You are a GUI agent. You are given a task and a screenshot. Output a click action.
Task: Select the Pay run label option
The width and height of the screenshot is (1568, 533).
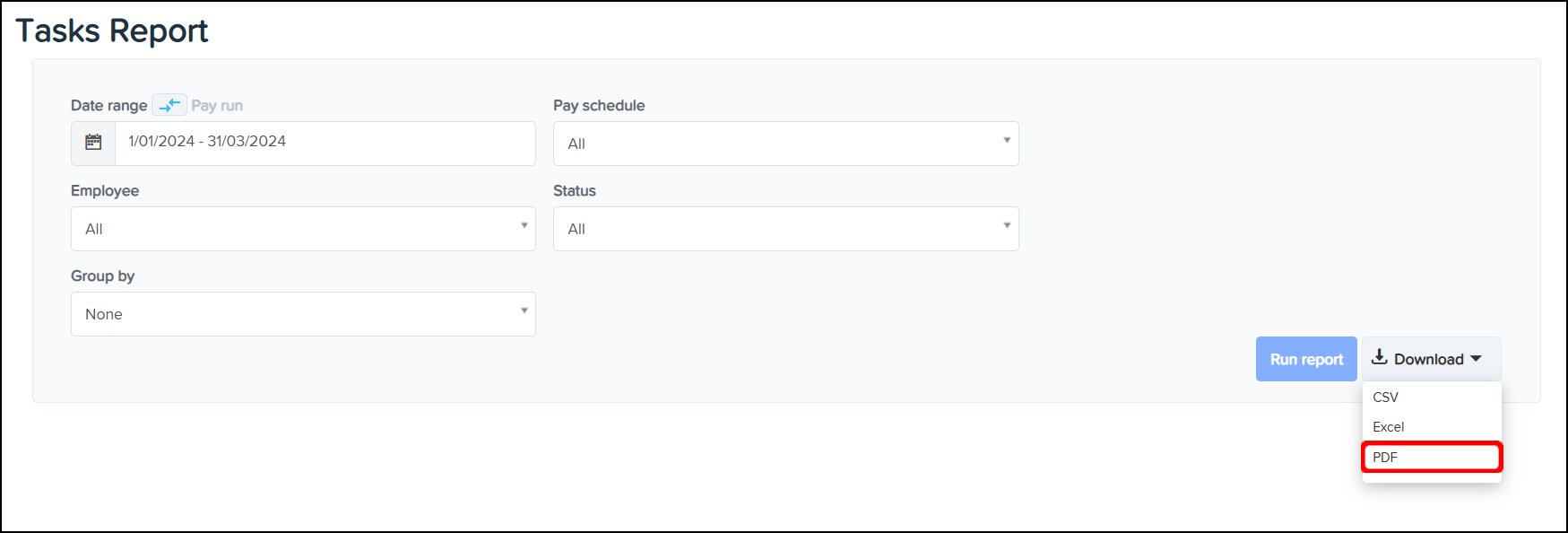click(x=217, y=106)
